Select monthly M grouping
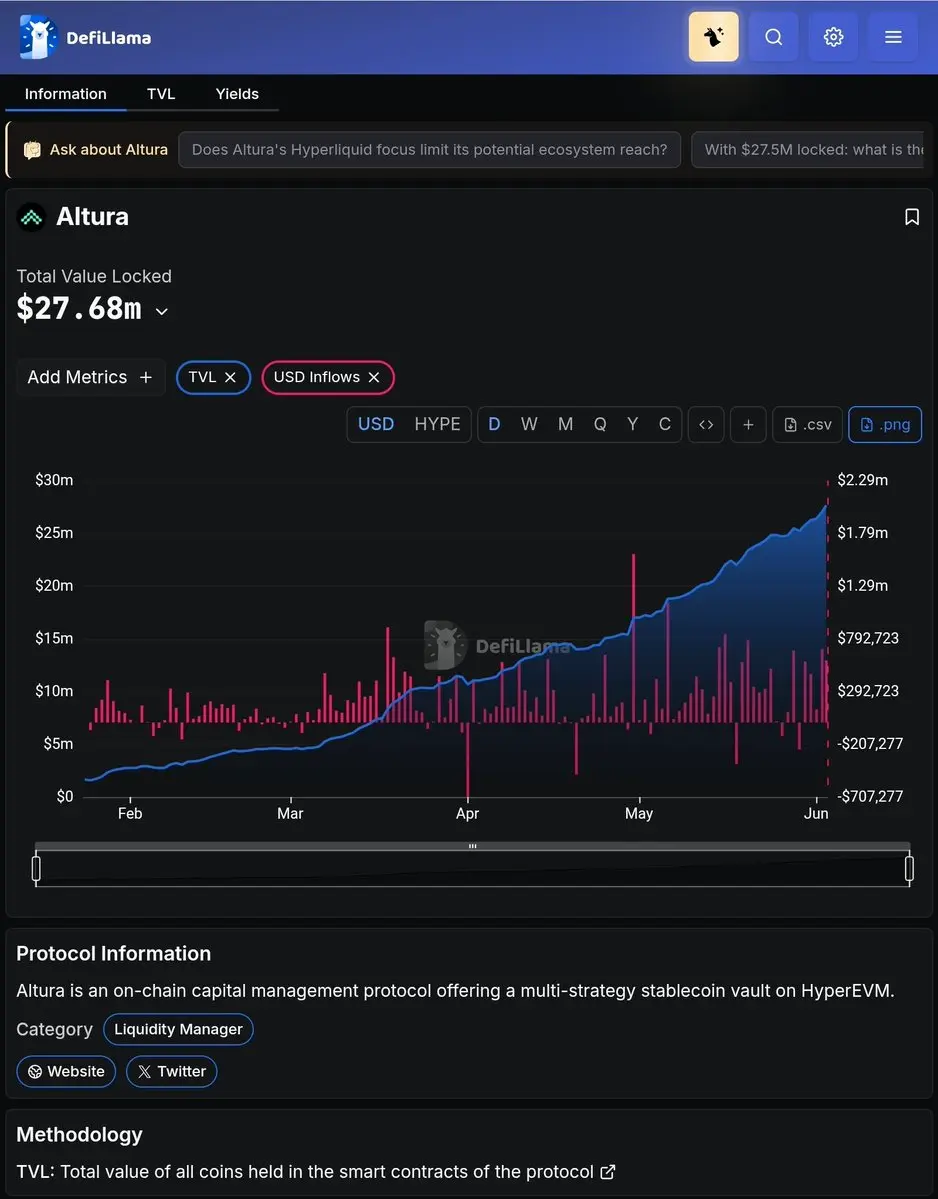 (x=565, y=424)
